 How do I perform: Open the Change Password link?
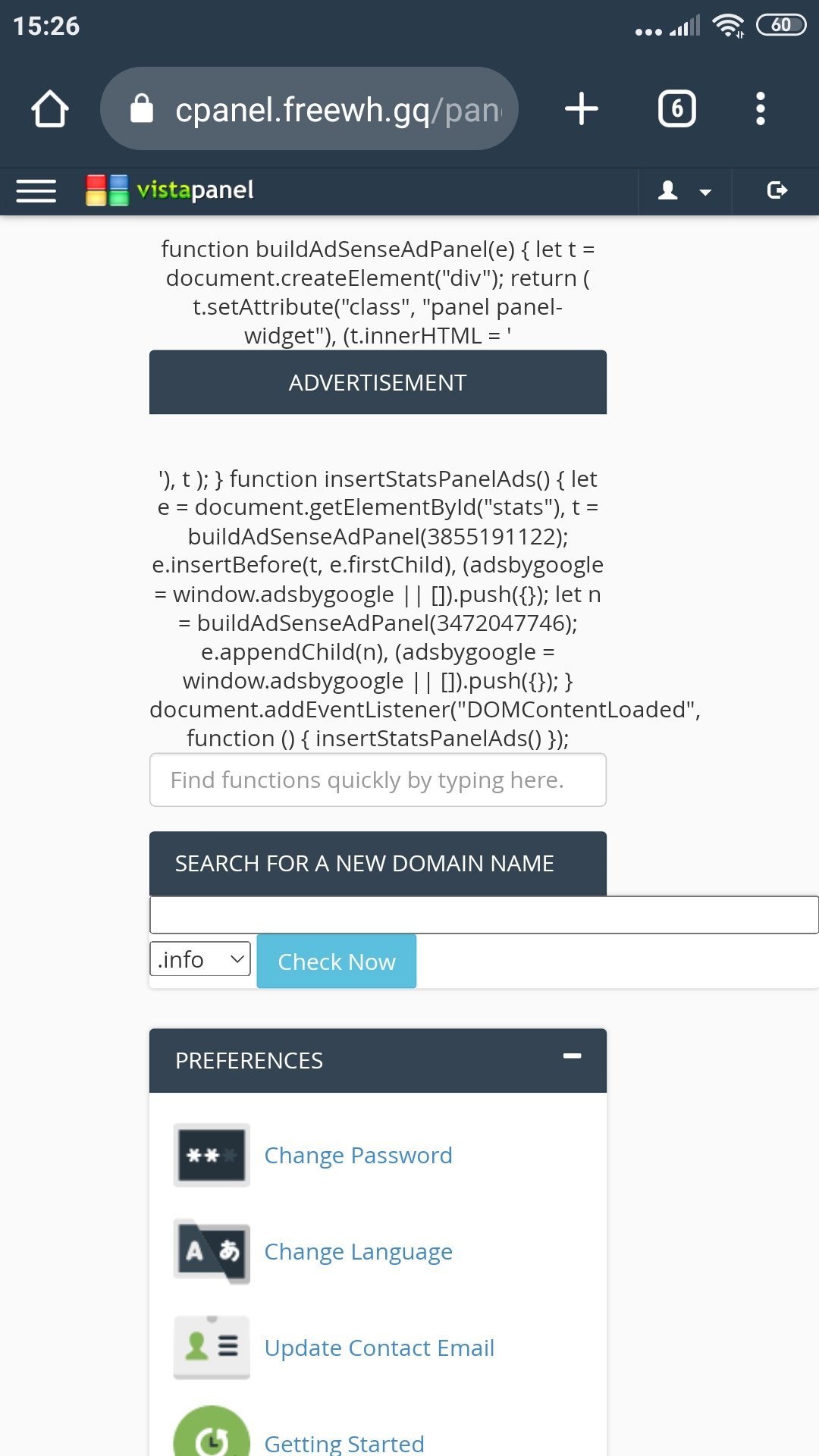click(358, 1155)
